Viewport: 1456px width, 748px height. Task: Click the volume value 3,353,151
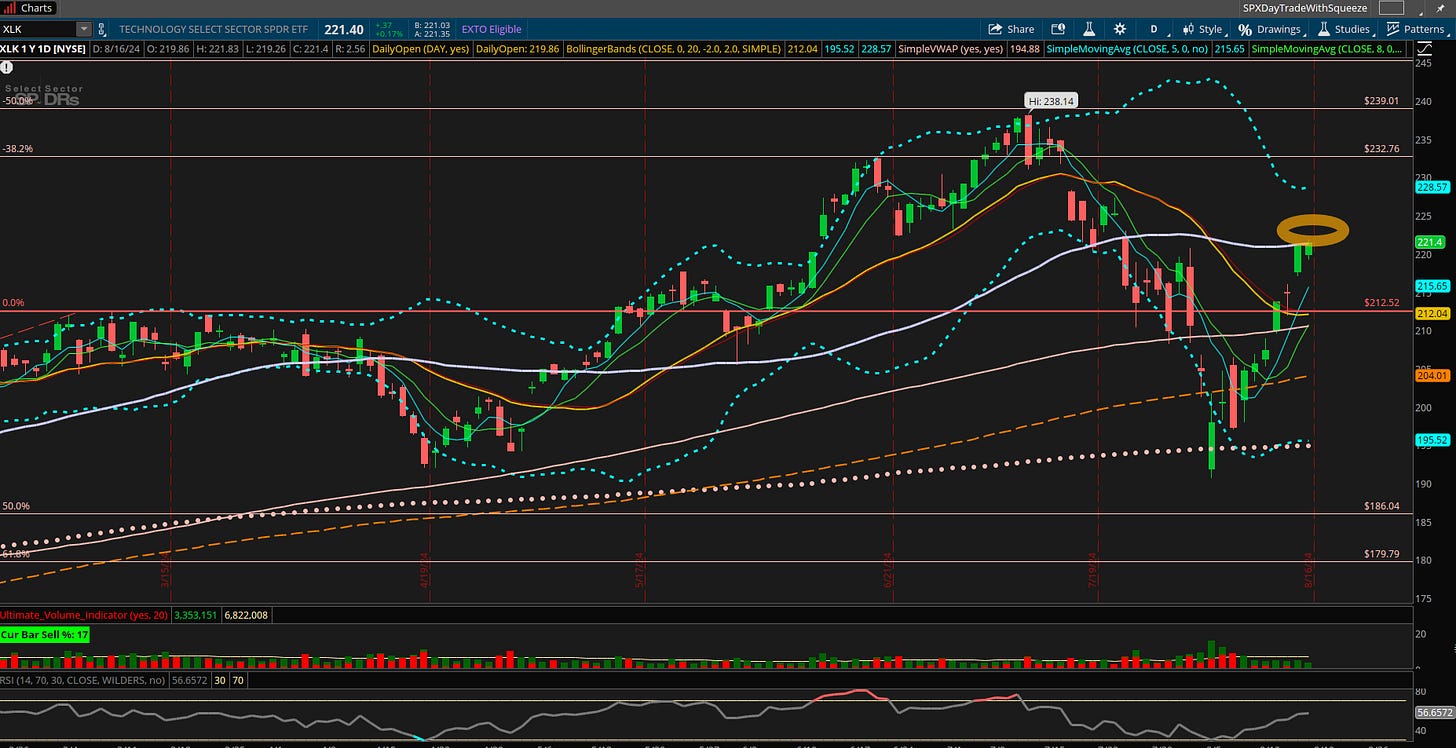(196, 615)
